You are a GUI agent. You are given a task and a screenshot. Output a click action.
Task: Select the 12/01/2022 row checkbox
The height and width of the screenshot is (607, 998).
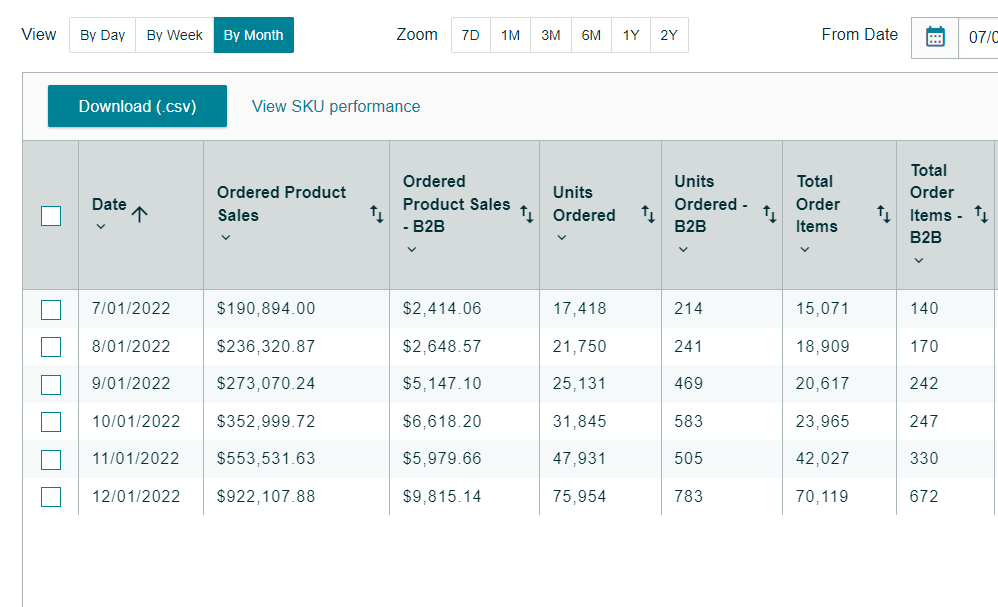coord(51,497)
